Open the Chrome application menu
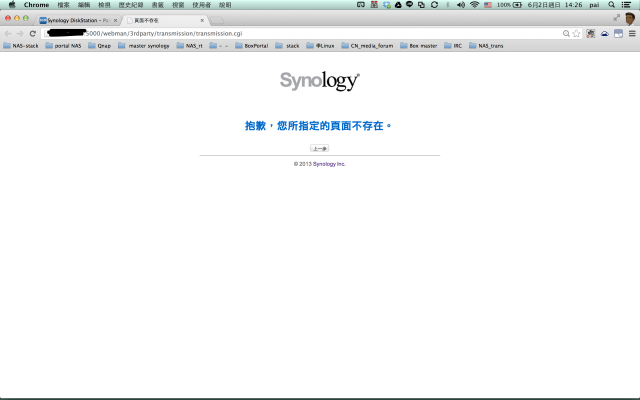 (x=36, y=4)
